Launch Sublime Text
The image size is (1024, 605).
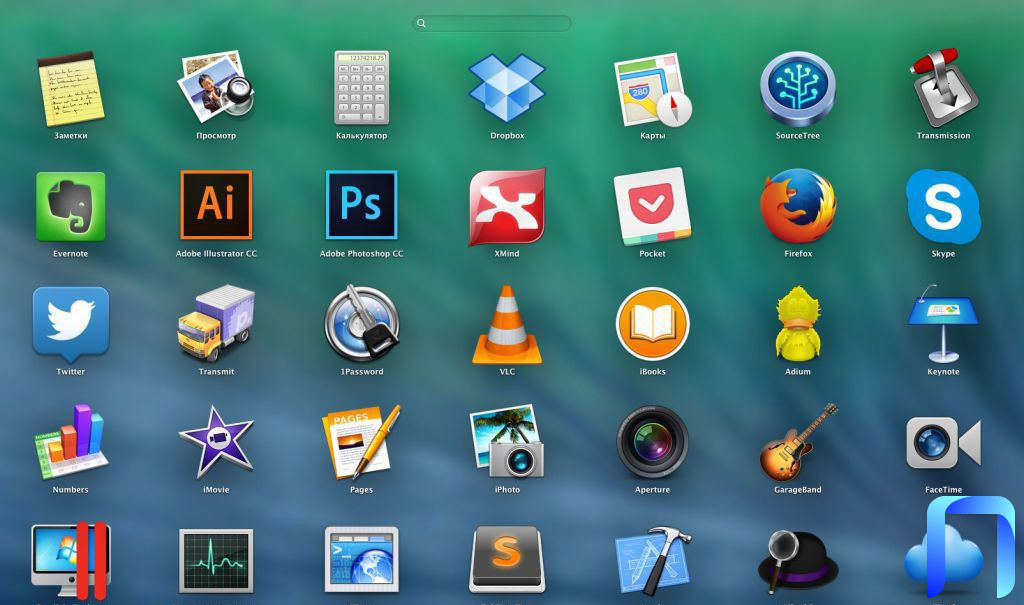[x=507, y=559]
